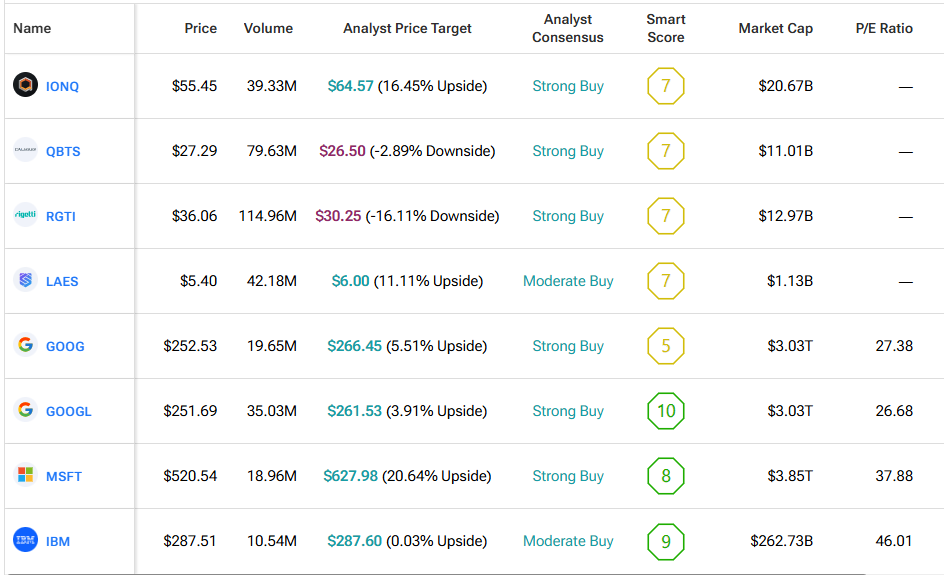This screenshot has width=944, height=575.
Task: Sort by the Smart Score column header
Action: coord(665,28)
